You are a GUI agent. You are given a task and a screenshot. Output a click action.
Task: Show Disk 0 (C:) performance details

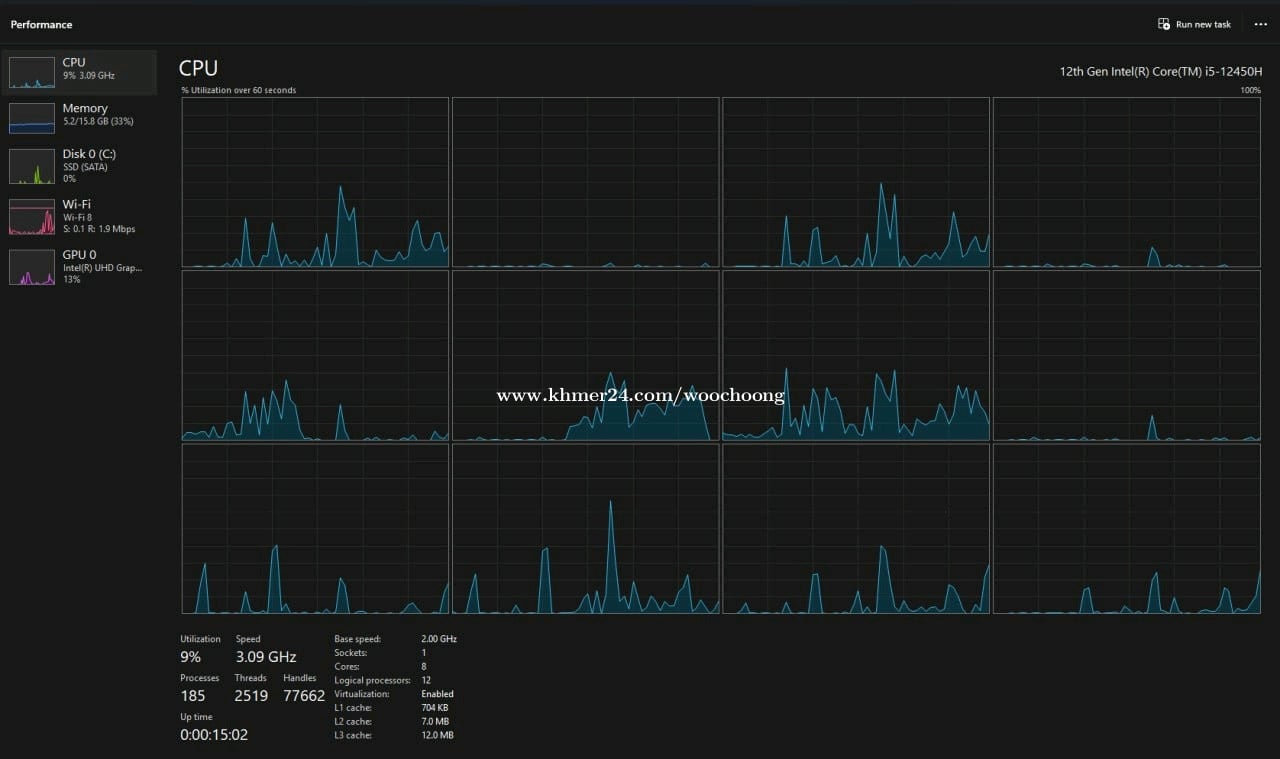click(x=80, y=166)
